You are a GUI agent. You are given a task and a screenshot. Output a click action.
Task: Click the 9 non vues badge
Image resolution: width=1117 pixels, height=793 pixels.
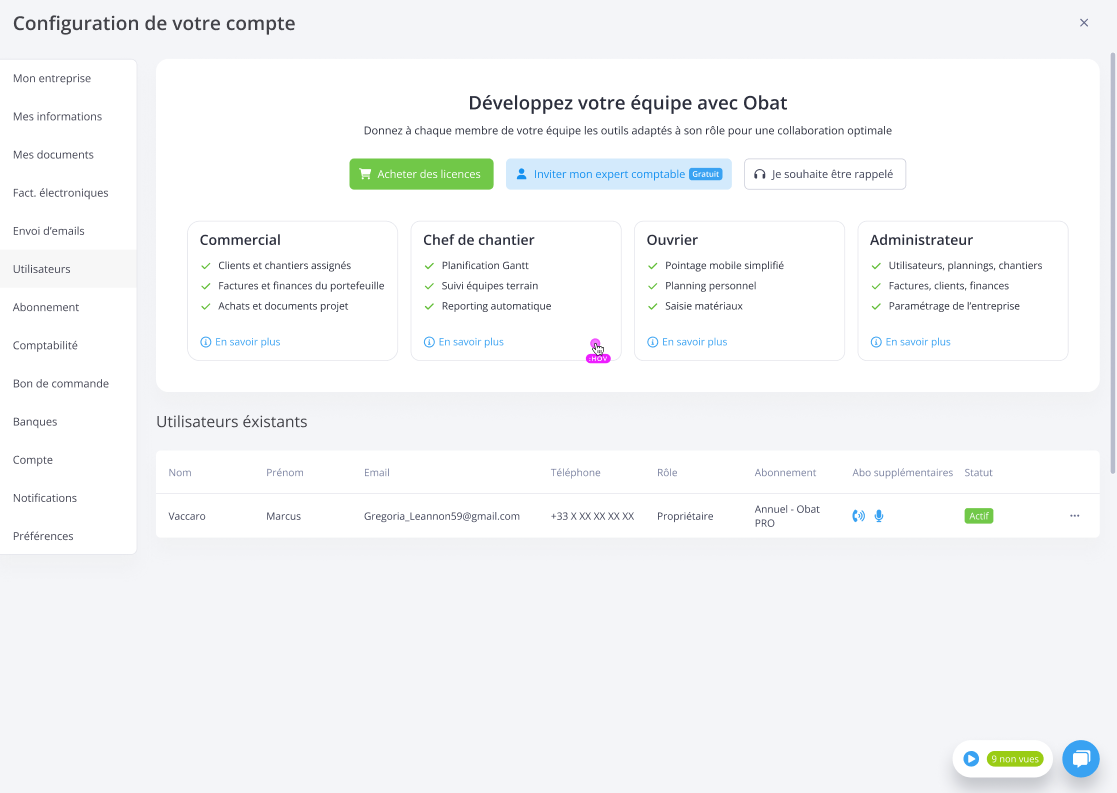click(1014, 759)
